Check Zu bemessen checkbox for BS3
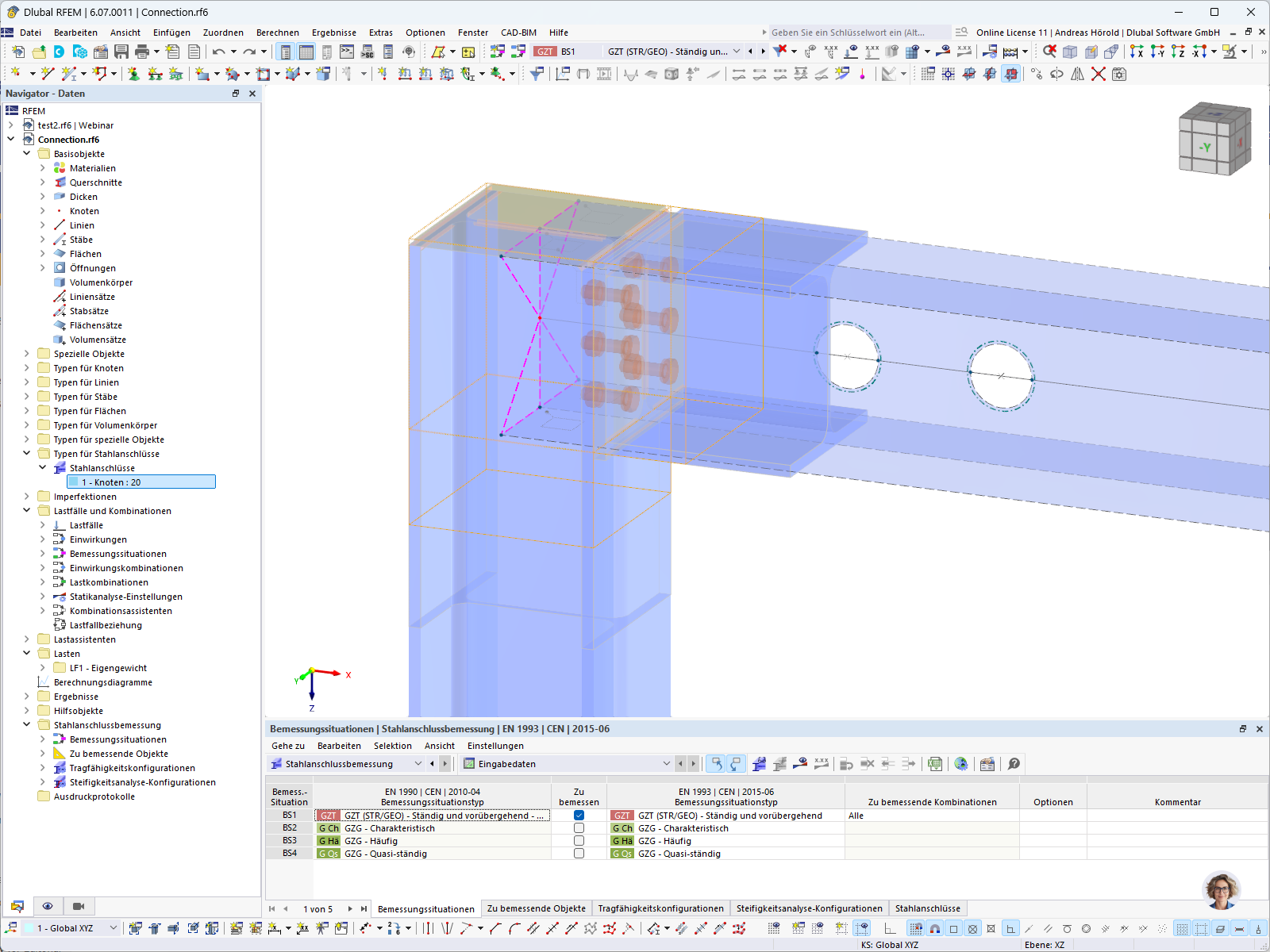Screen dimensions: 1270x952 point(579,841)
